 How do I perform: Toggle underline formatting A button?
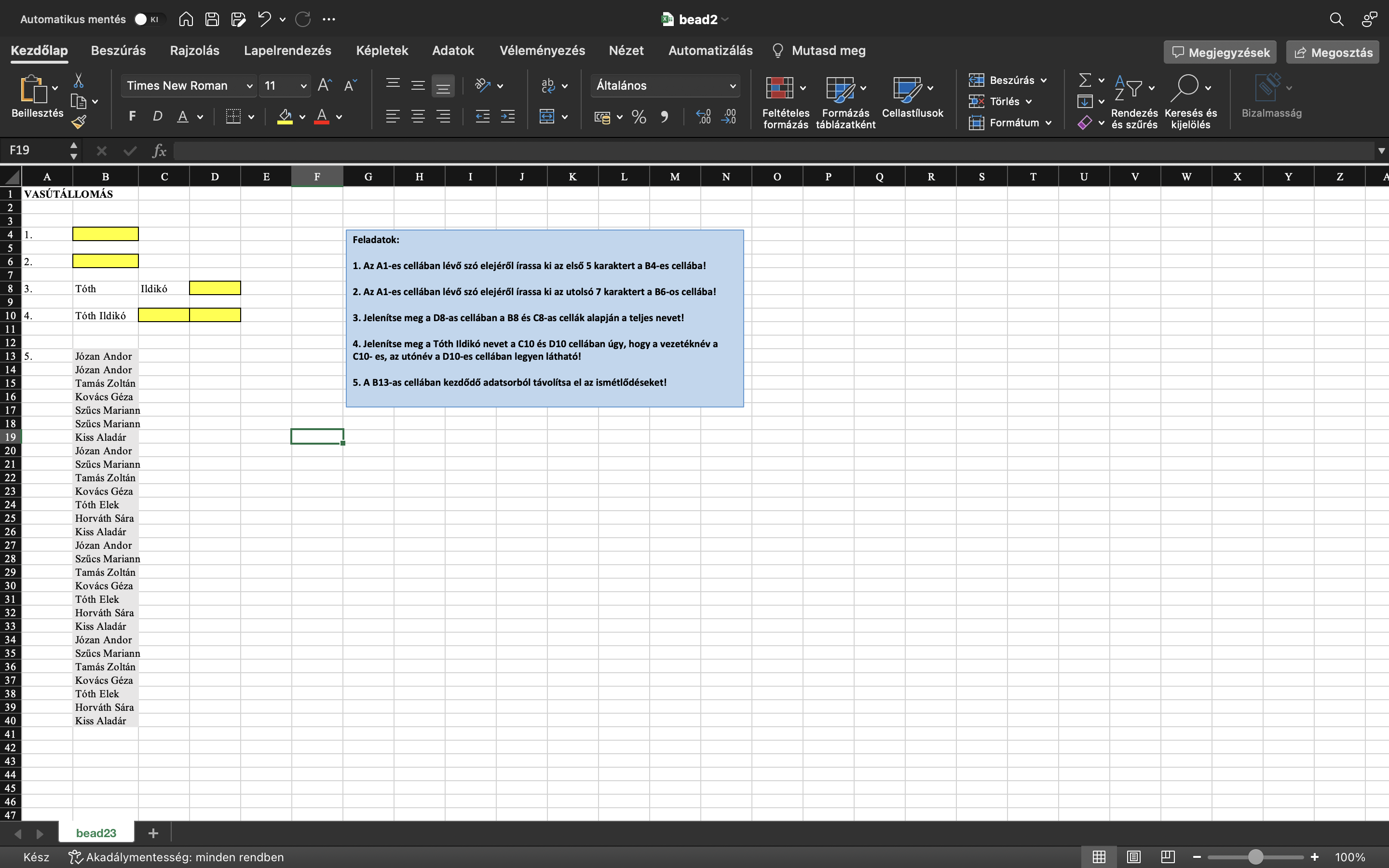coord(182,117)
